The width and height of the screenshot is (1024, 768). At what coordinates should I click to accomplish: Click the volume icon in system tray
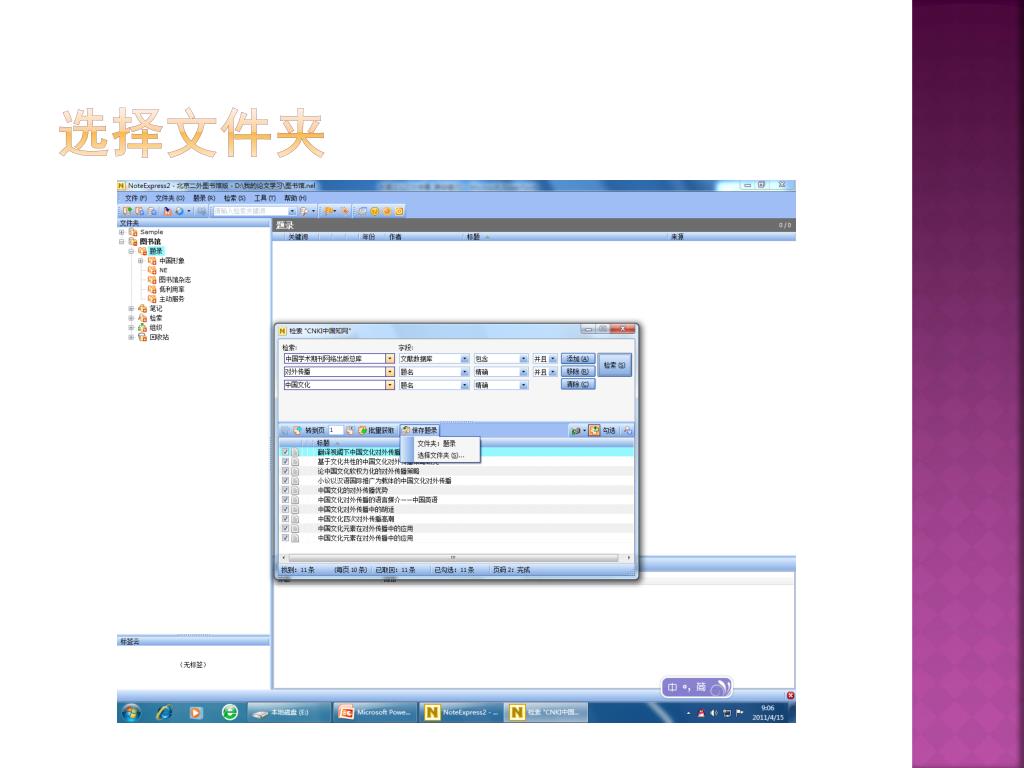point(714,713)
